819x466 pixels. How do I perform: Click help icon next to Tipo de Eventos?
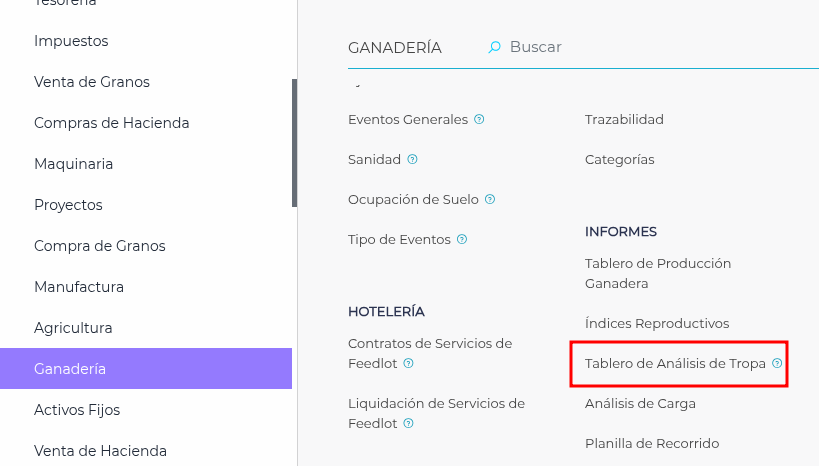click(462, 240)
